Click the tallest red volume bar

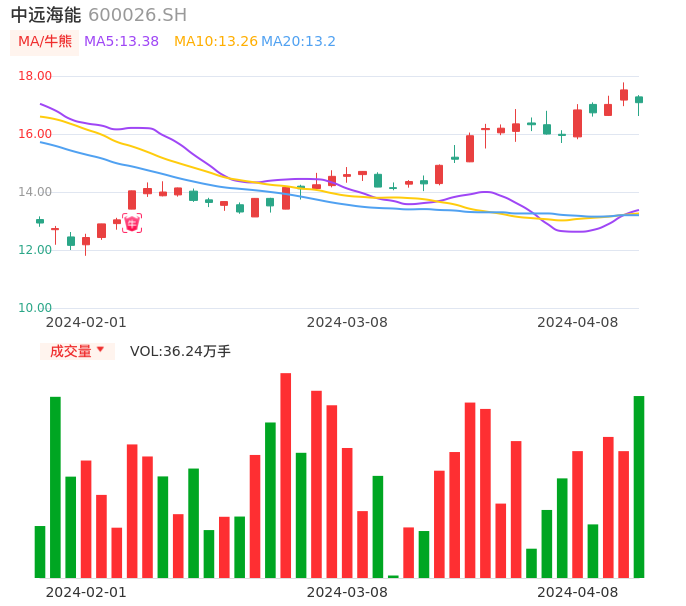(286, 475)
